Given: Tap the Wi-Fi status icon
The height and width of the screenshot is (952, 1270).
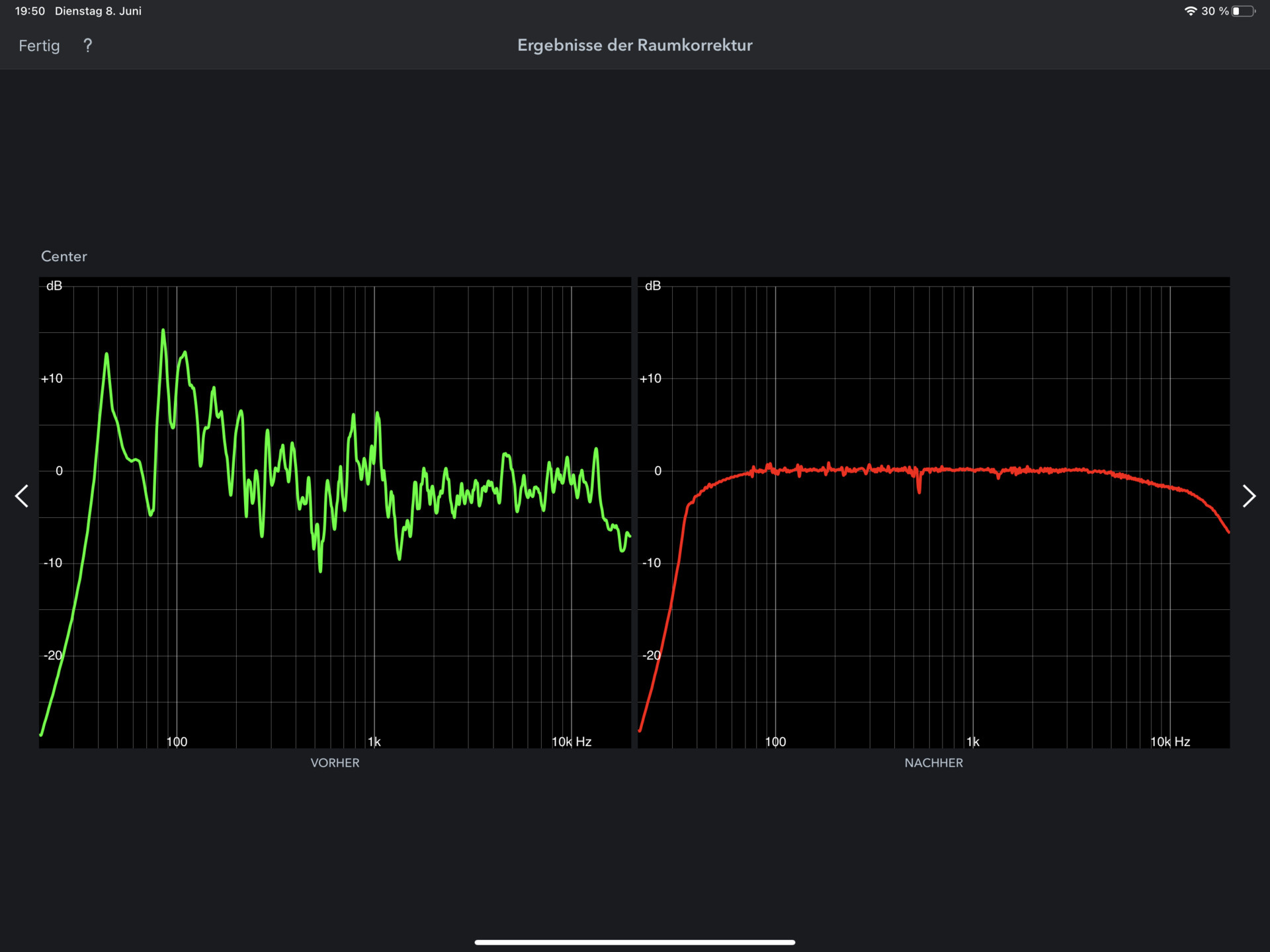Looking at the screenshot, I should click(1190, 11).
